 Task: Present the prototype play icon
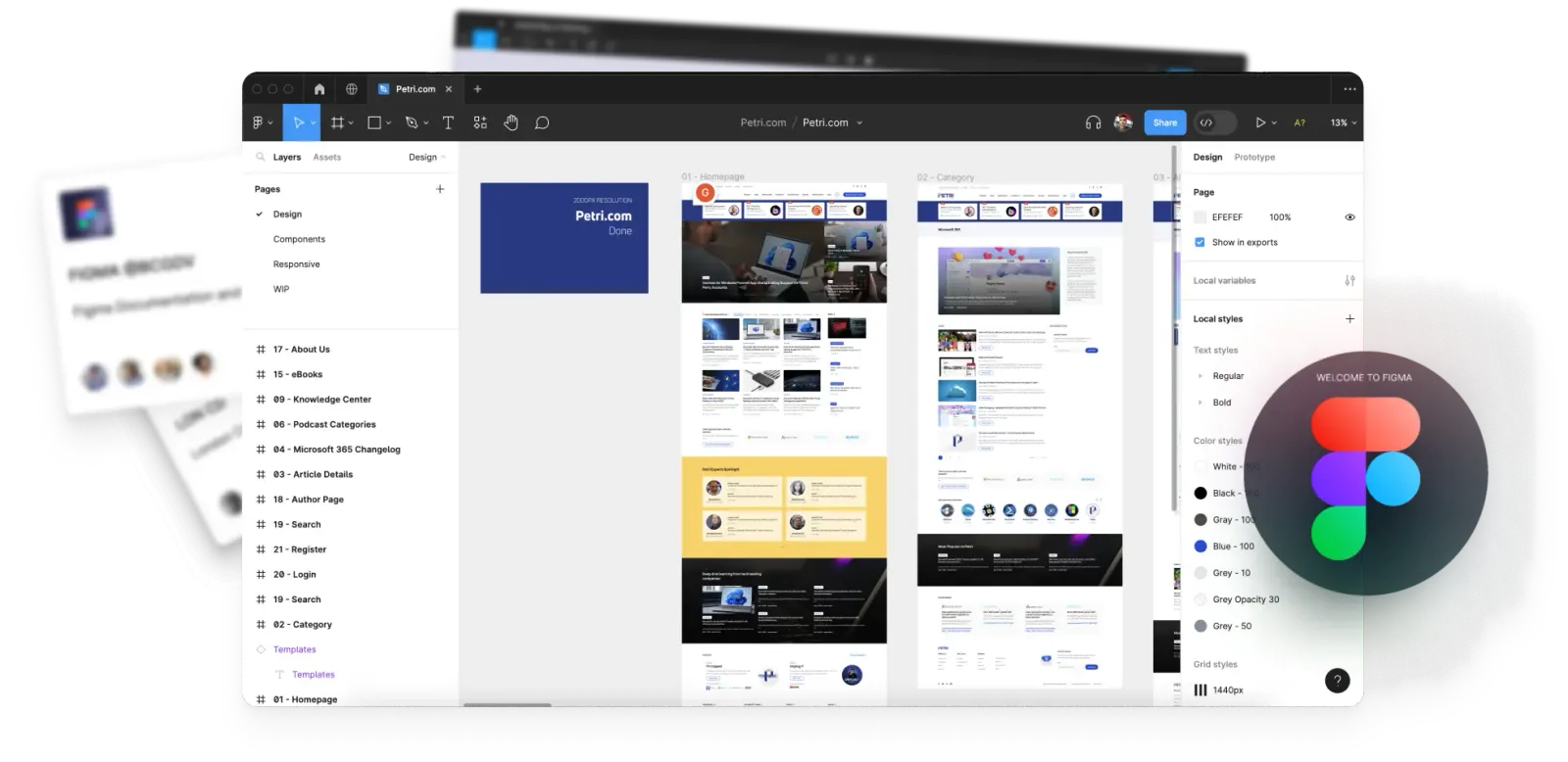pyautogui.click(x=1260, y=122)
